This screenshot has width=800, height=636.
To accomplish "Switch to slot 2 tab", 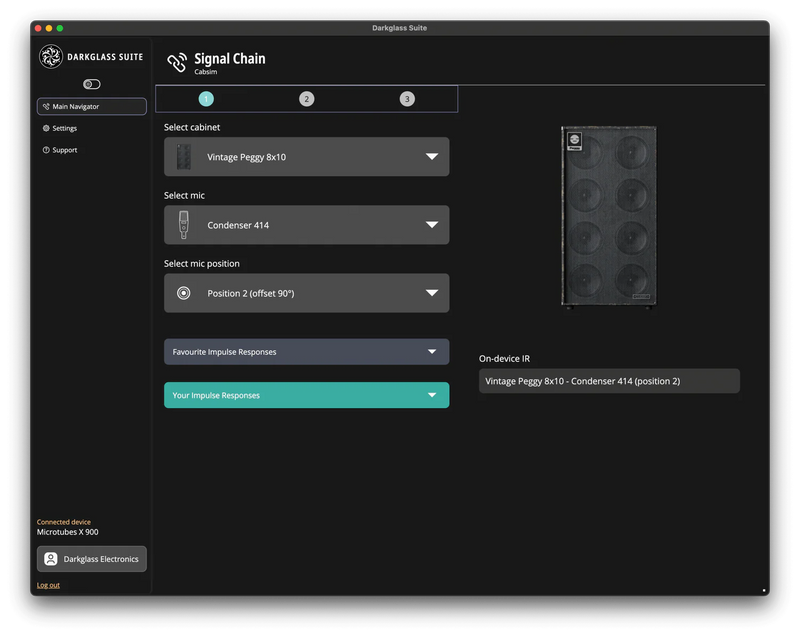I will 306,99.
